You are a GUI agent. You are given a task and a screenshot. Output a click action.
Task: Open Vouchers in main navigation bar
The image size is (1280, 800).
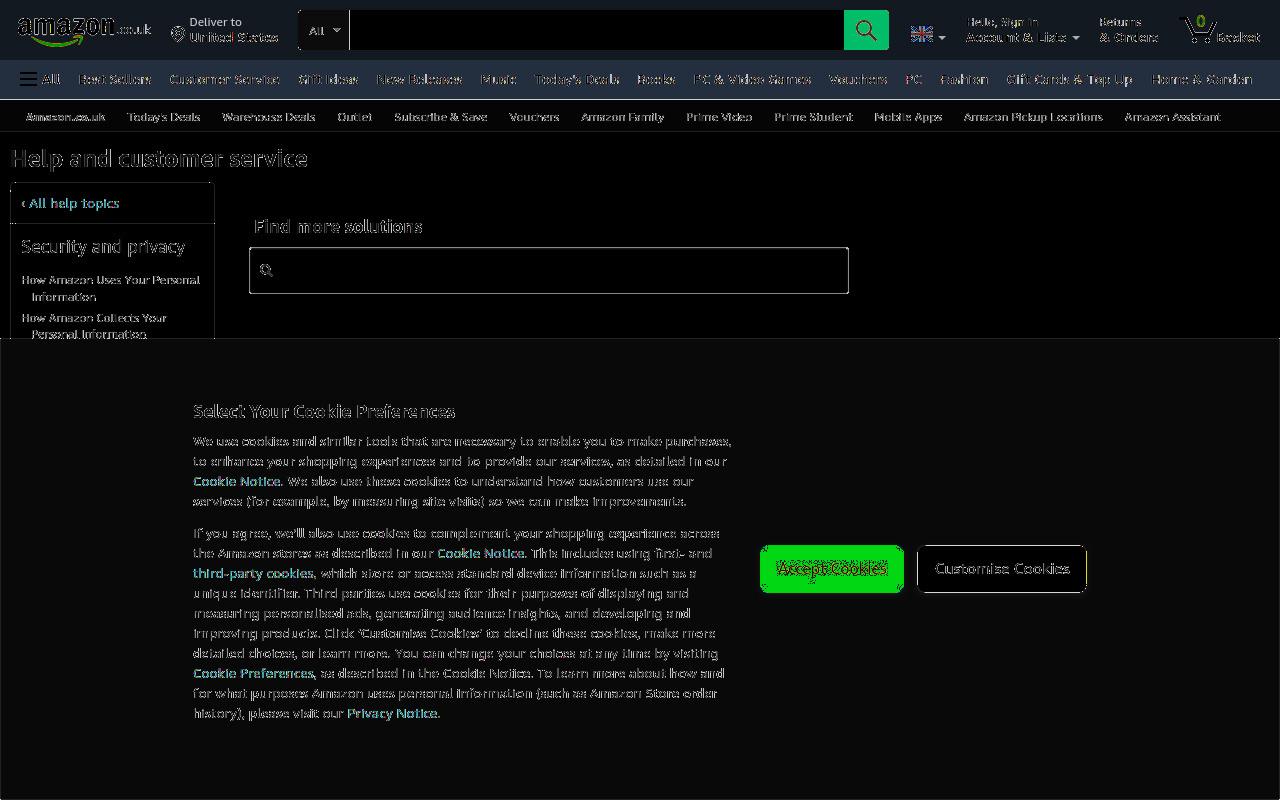[858, 79]
